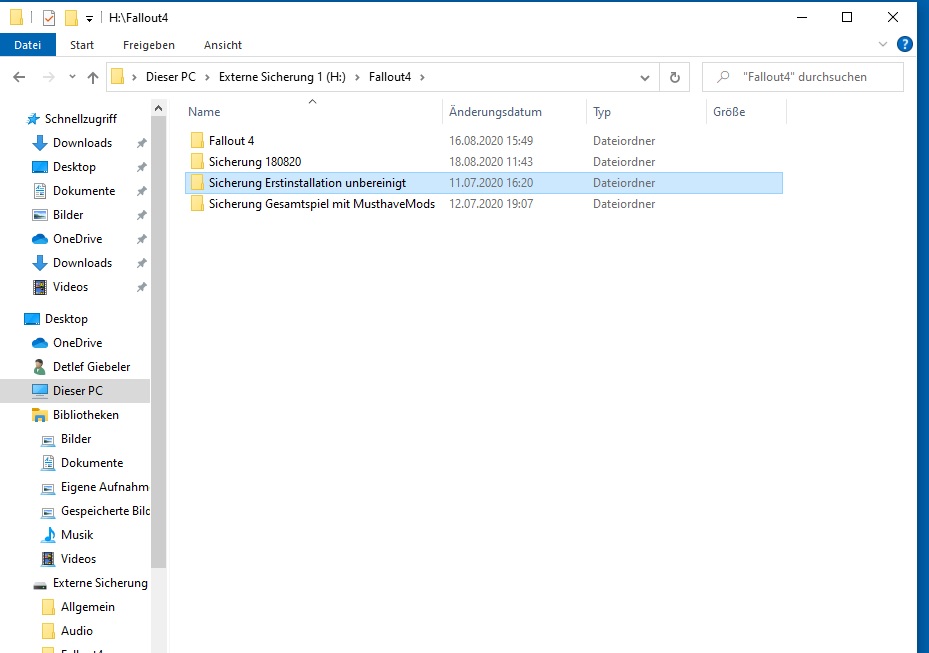Switch to the Ansicht ribbon tab
Image resolution: width=929 pixels, height=653 pixels.
pyautogui.click(x=222, y=45)
